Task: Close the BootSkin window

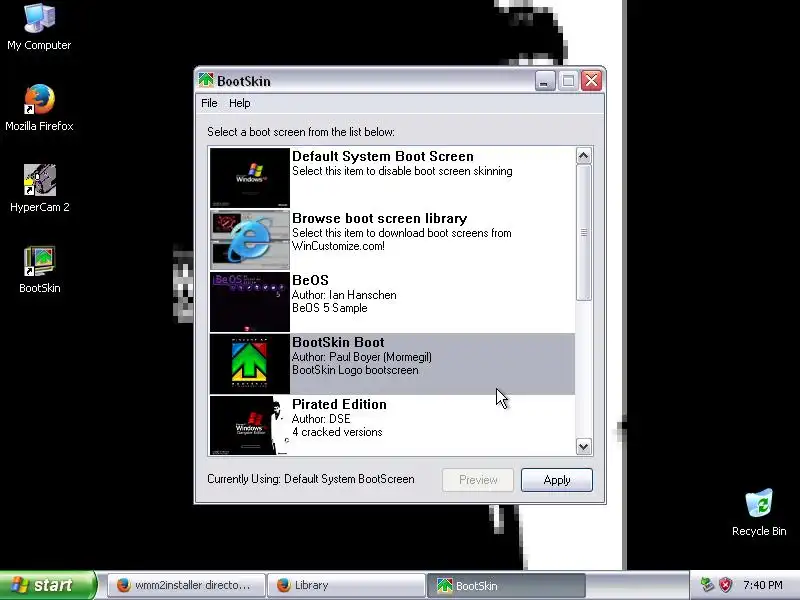Action: click(591, 81)
